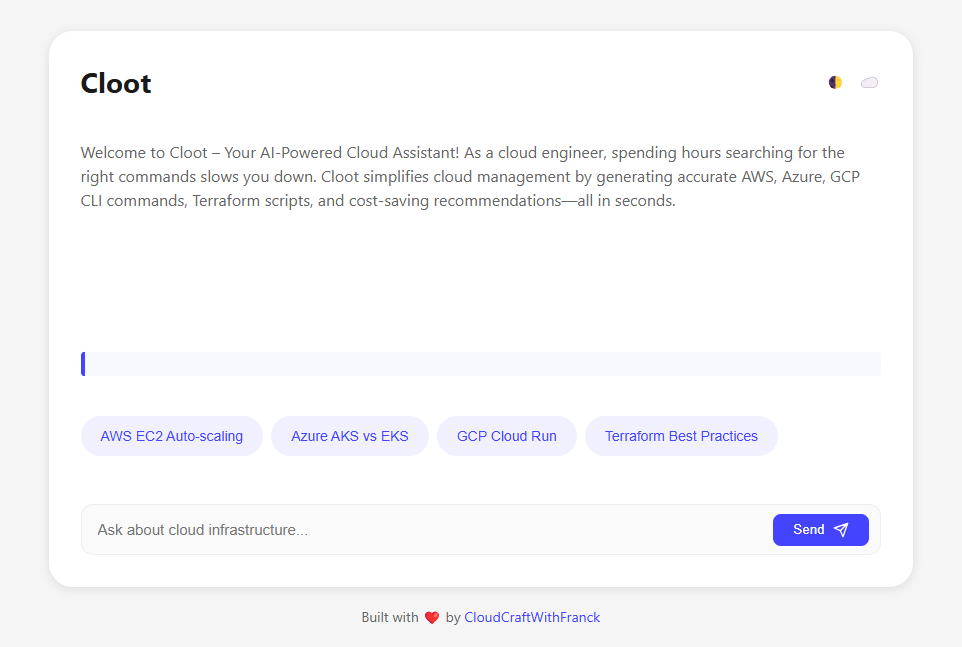Toggle the half-moon dark mode icon
The height and width of the screenshot is (647, 962).
tap(835, 82)
